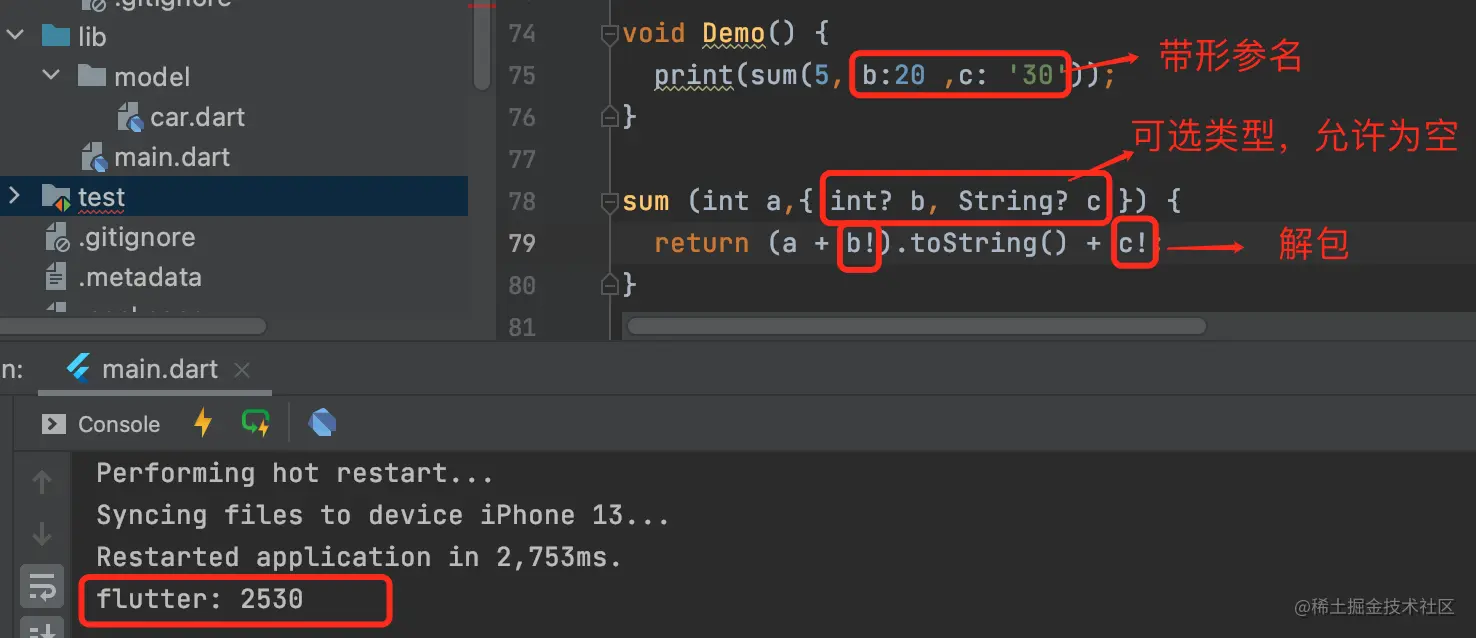The image size is (1476, 638).
Task: Click the Flutter Hot Restart icon
Action: [256, 423]
